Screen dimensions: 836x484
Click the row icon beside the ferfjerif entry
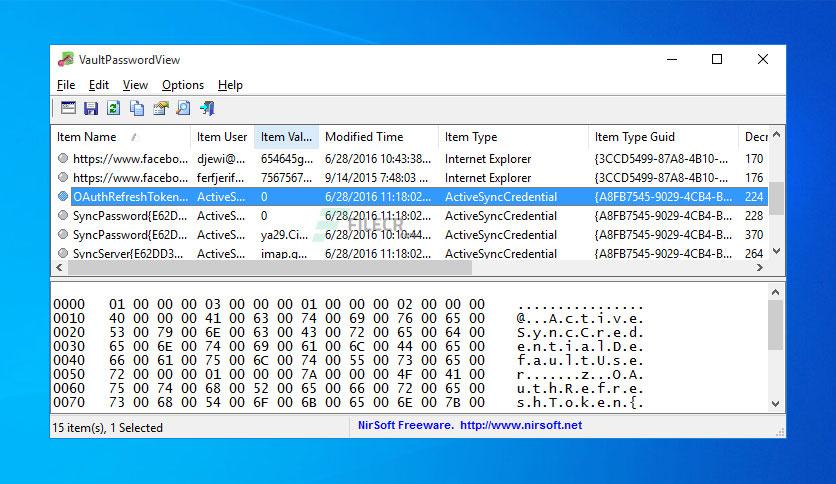coord(63,177)
